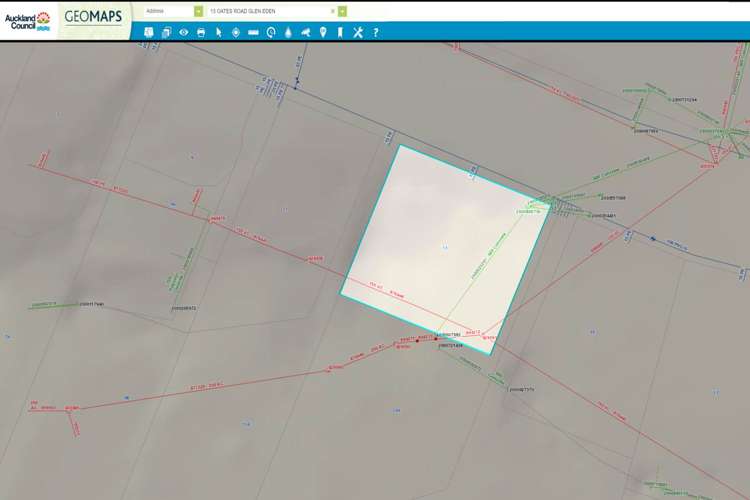
Task: Clear the search text with the X
Action: [x=332, y=11]
